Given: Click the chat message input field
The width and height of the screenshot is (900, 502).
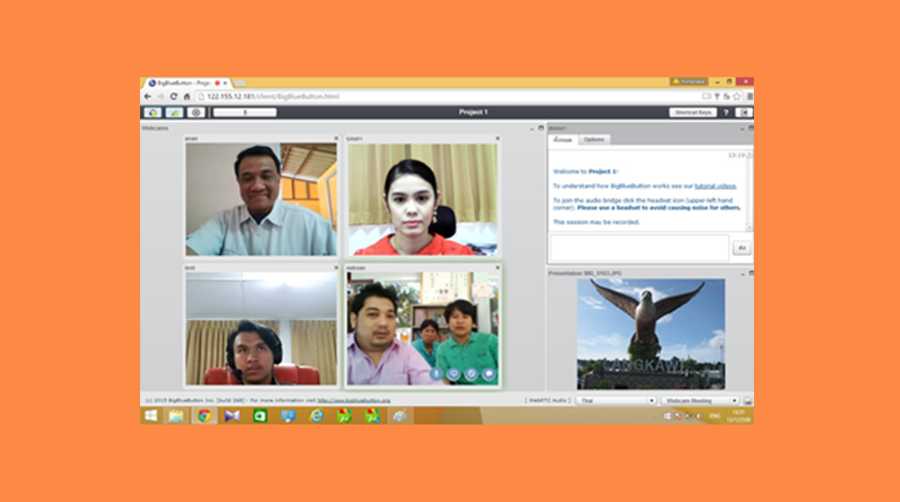Looking at the screenshot, I should 640,247.
